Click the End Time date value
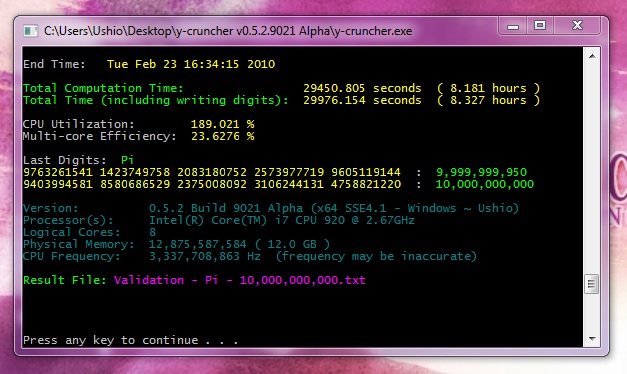This screenshot has height=374, width=627. coord(191,64)
